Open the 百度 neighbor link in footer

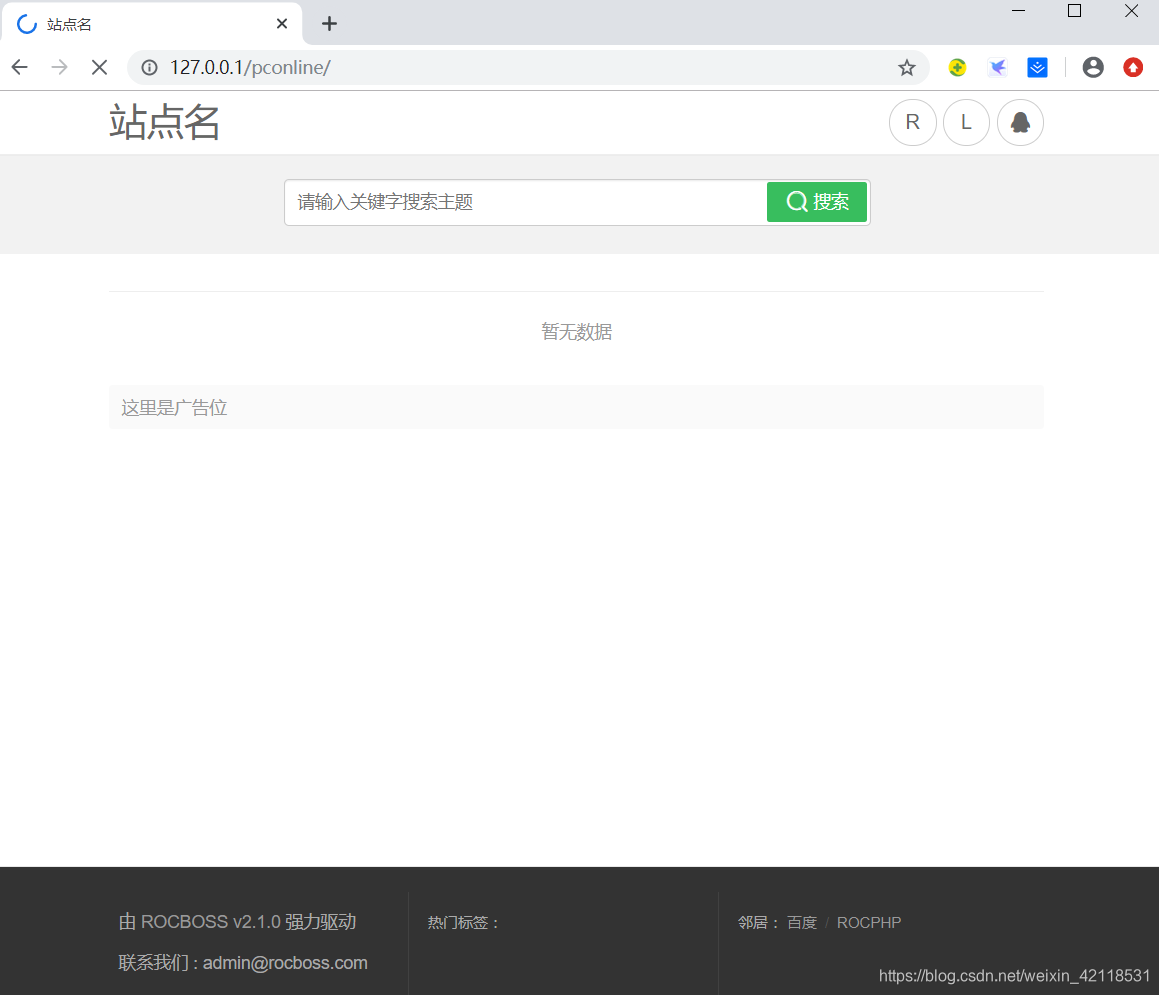(802, 922)
